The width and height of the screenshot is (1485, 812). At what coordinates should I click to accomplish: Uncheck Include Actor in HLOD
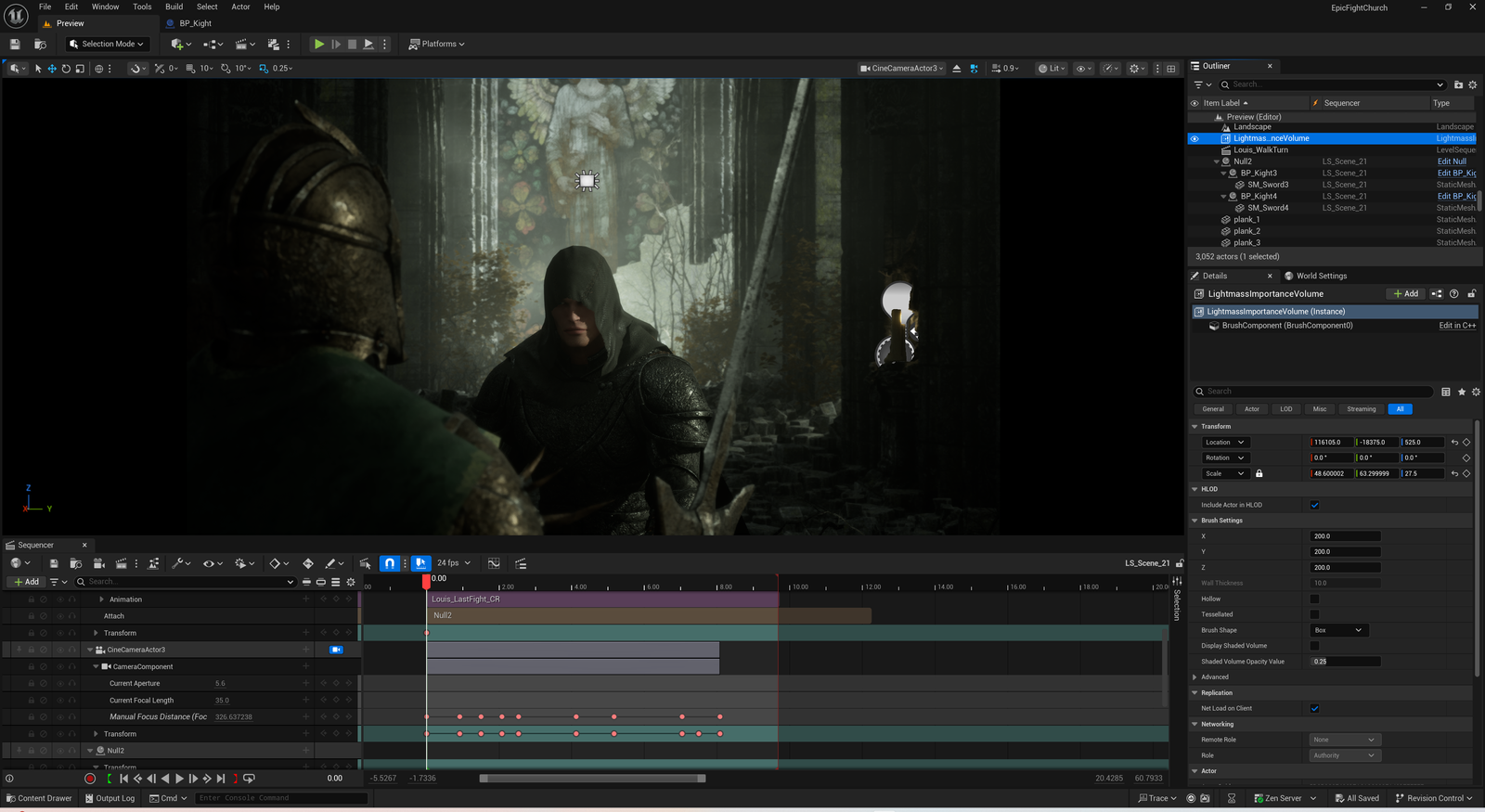click(1314, 505)
